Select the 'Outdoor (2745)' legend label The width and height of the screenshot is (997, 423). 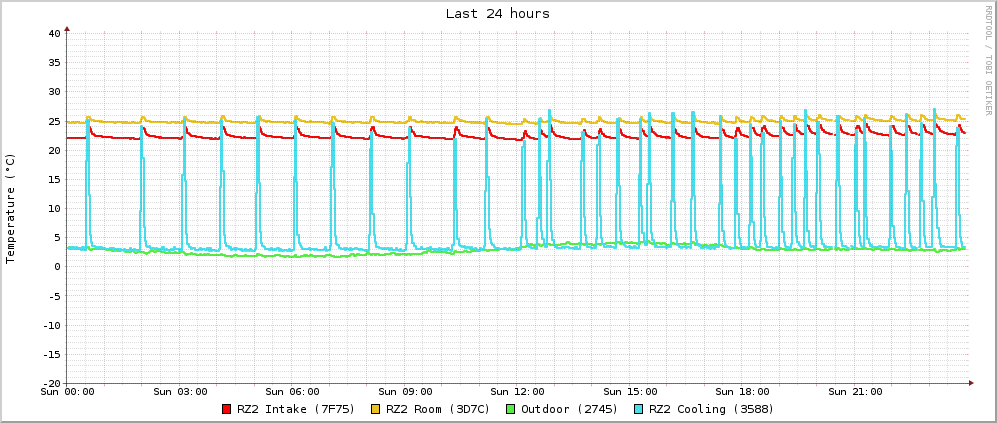[x=569, y=409]
